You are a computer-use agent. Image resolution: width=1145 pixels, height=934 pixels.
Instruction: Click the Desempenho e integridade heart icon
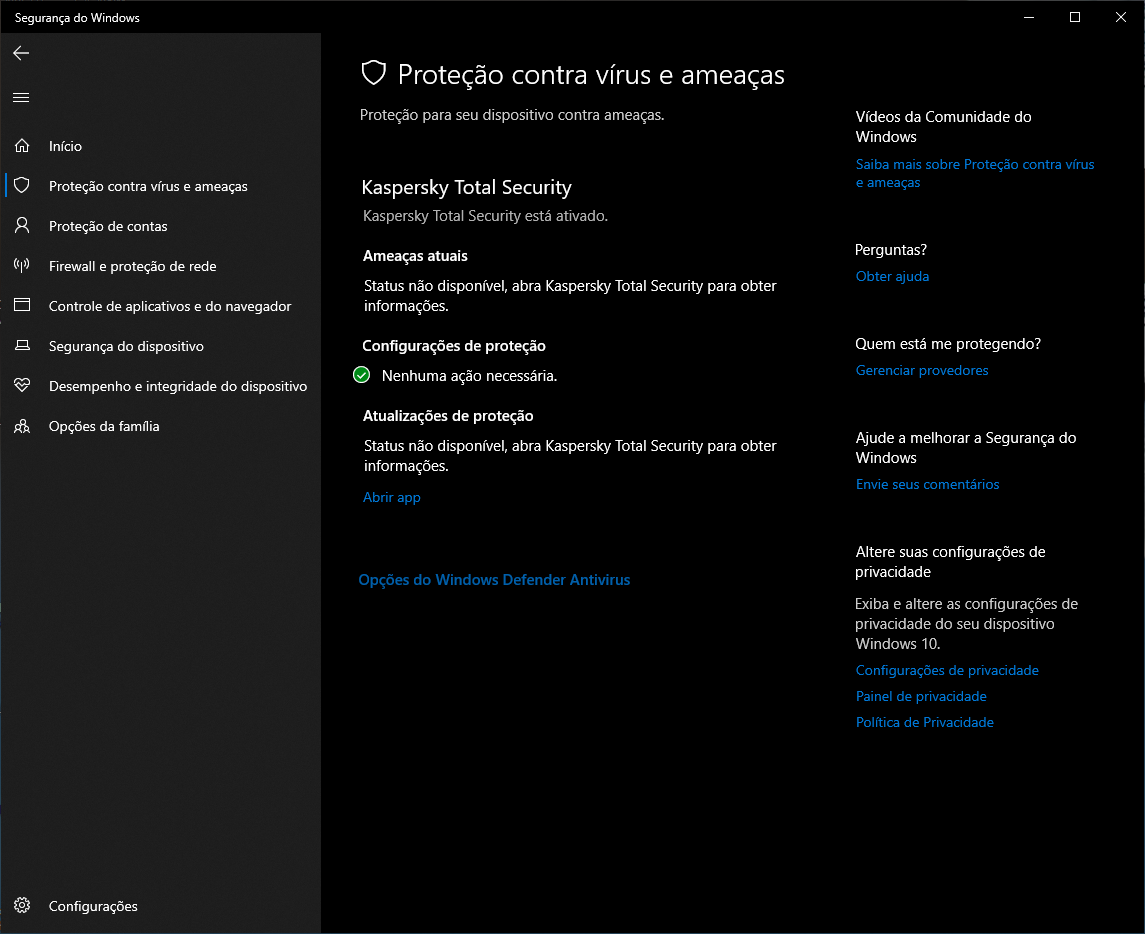click(x=22, y=386)
